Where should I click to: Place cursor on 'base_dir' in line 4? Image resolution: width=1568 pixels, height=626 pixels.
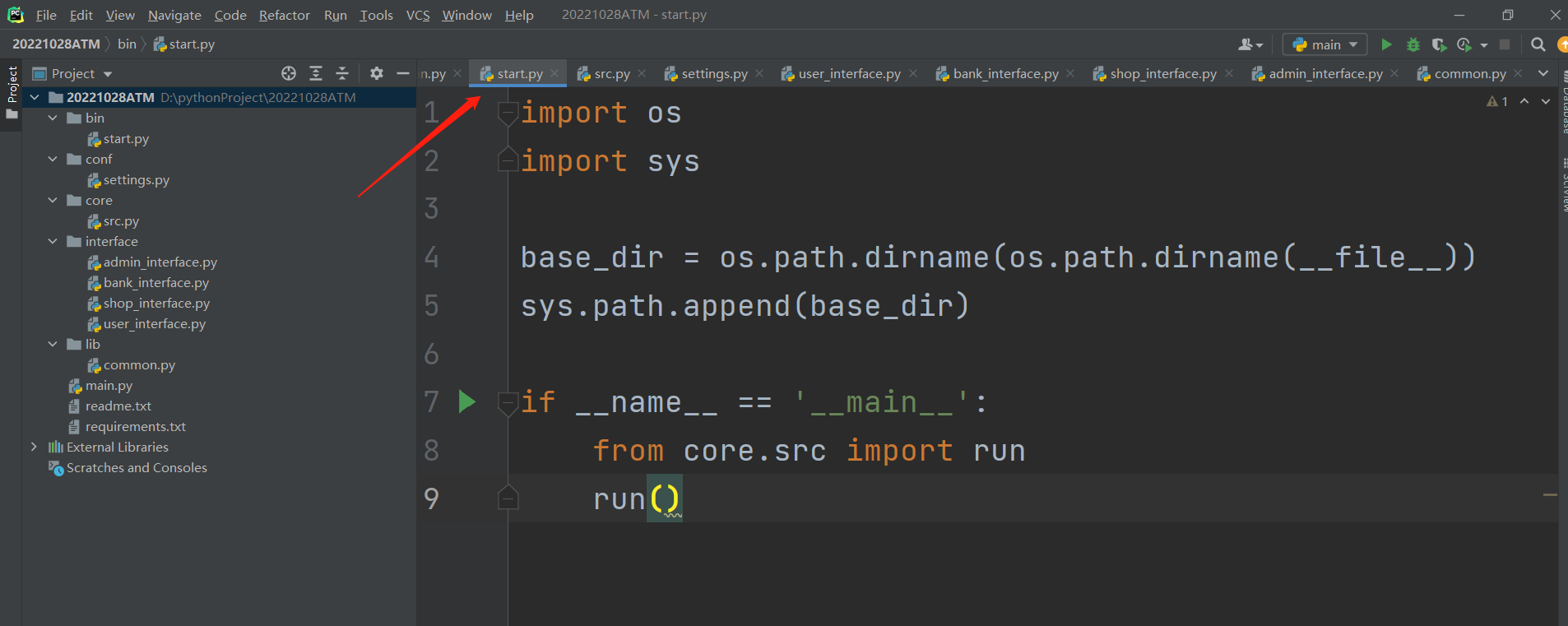(592, 257)
